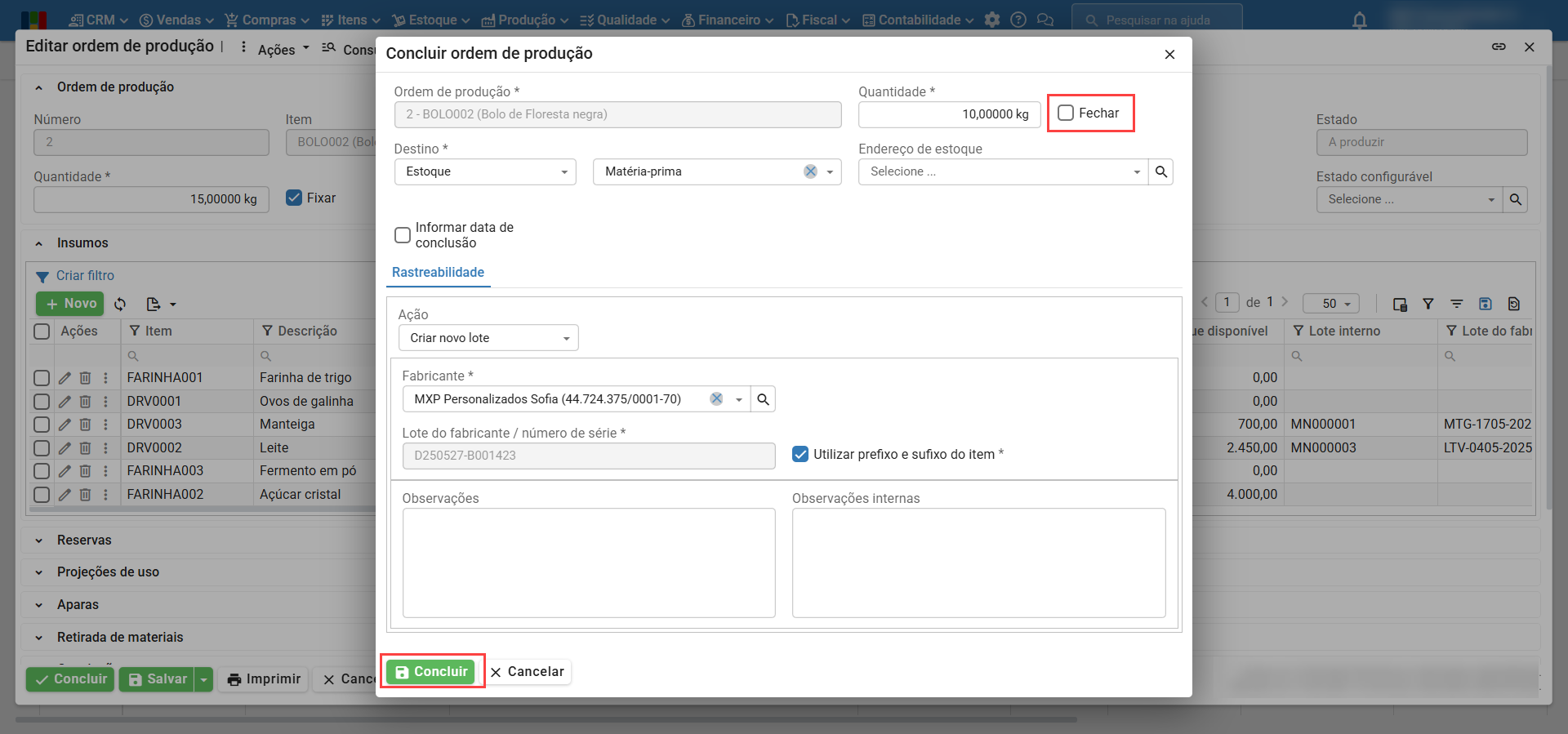This screenshot has width=1568, height=734.
Task: Search Fabricante with magnifier icon
Action: click(x=763, y=399)
